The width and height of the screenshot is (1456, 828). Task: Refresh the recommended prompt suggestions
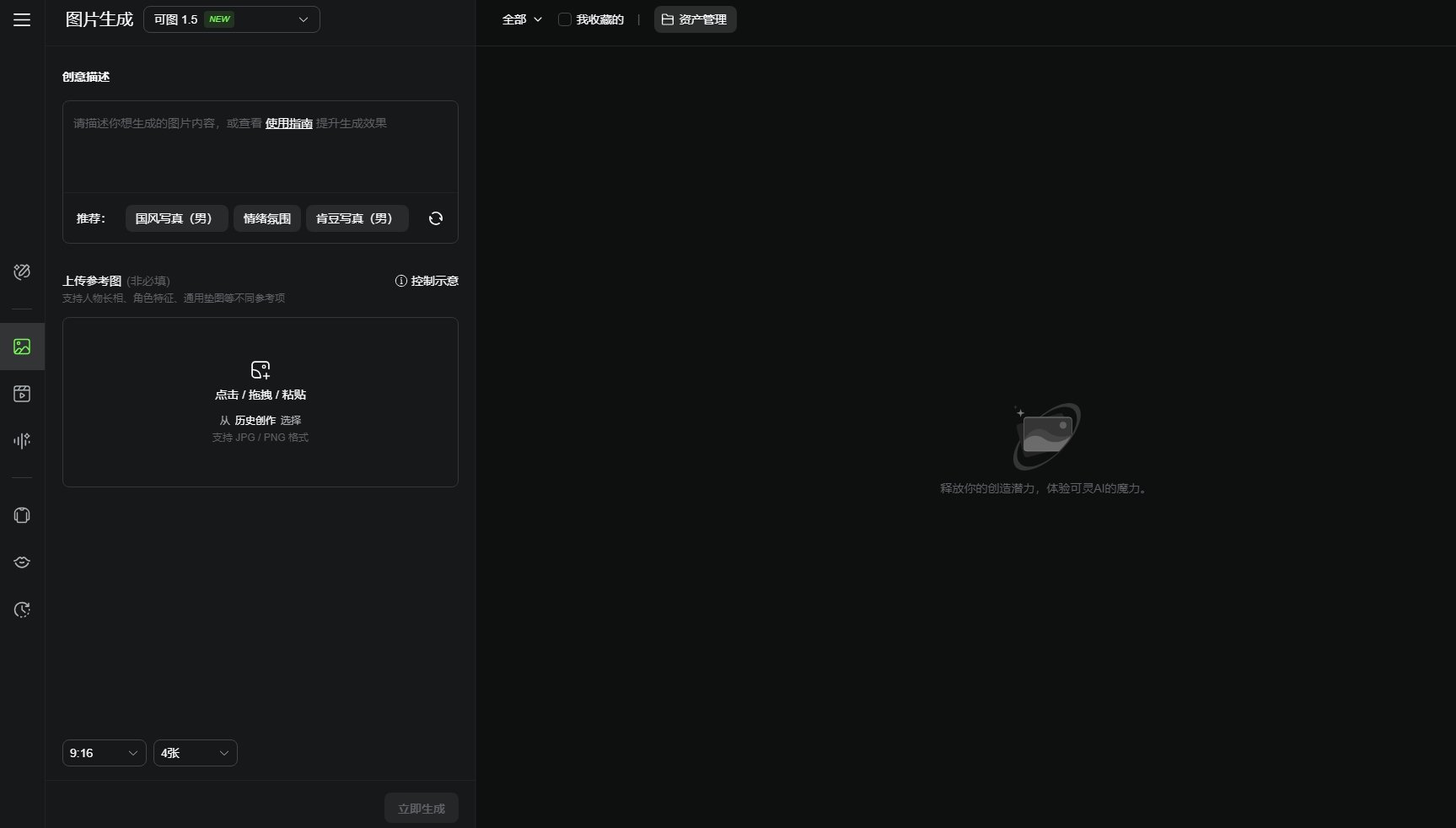pos(435,218)
